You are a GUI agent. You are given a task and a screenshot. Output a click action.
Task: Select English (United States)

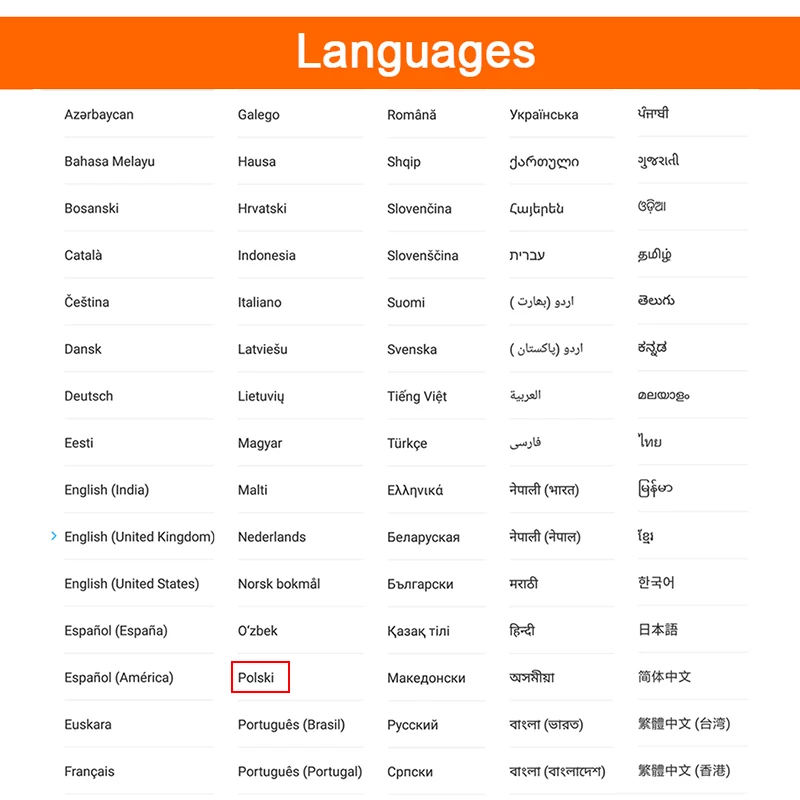point(132,584)
